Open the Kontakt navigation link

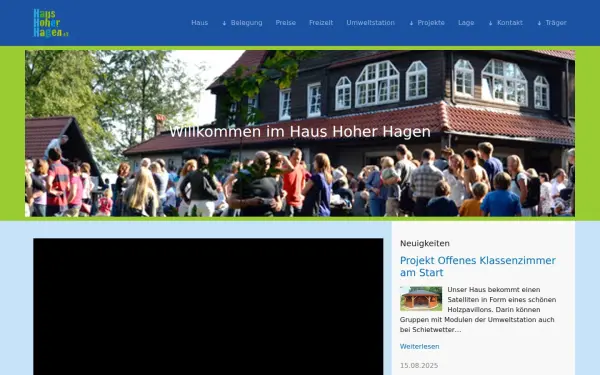[x=510, y=23]
